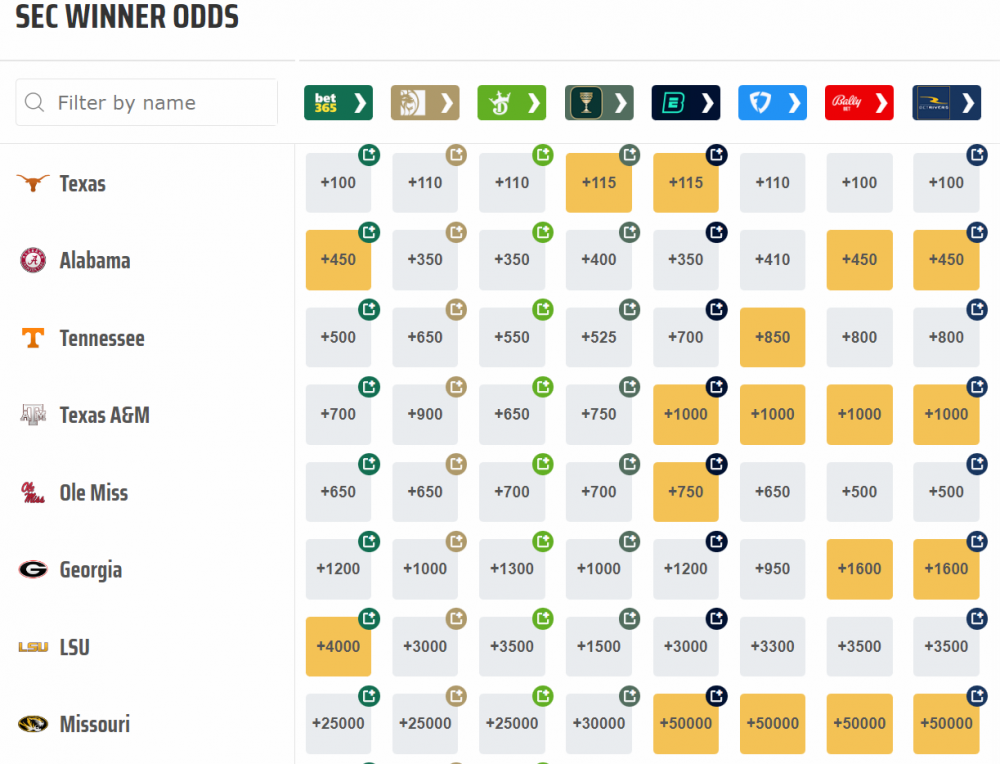Click the Alabama Crimson Tide logo

tap(33, 260)
